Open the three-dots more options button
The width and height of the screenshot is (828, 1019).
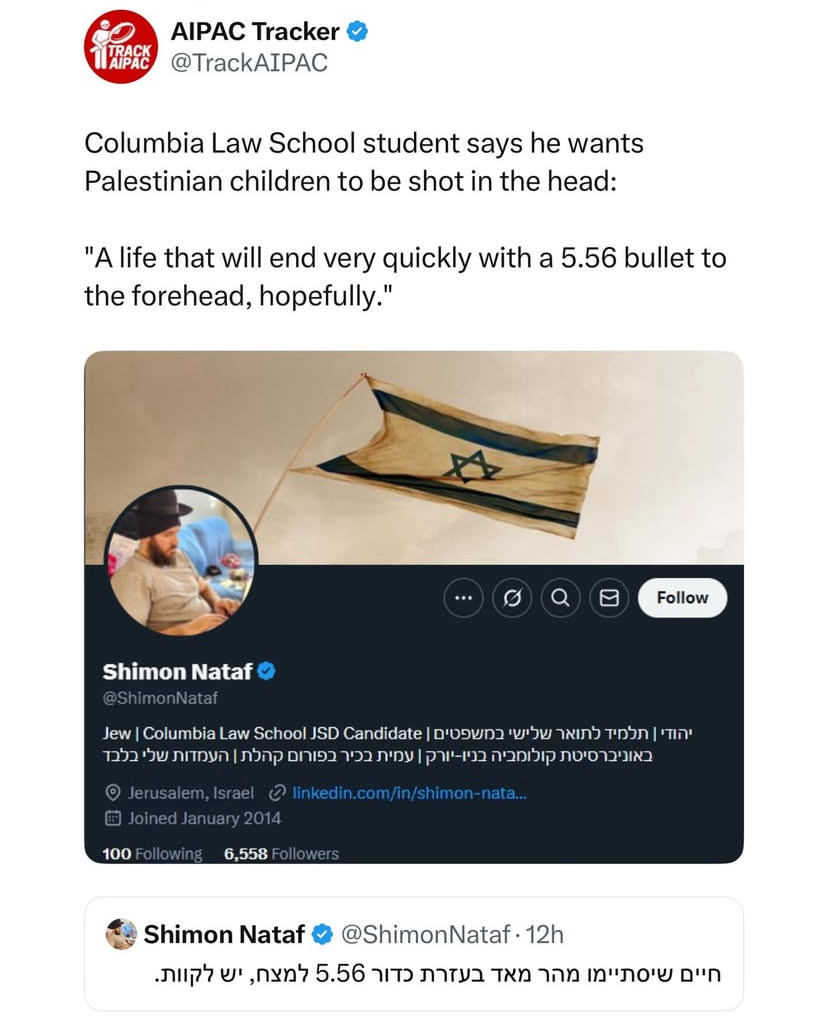pyautogui.click(x=463, y=597)
